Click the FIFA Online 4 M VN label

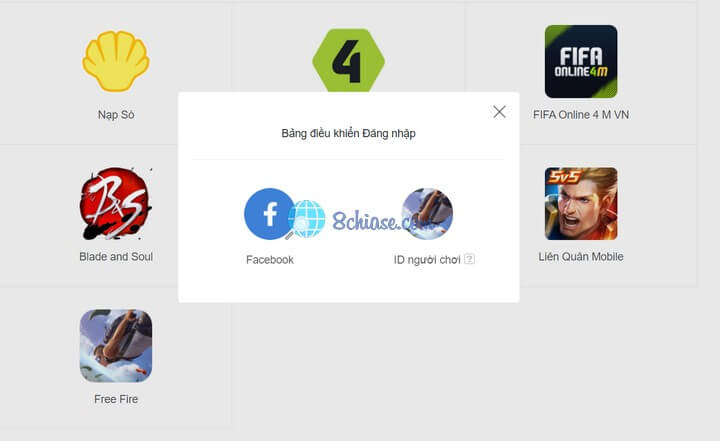(x=581, y=114)
